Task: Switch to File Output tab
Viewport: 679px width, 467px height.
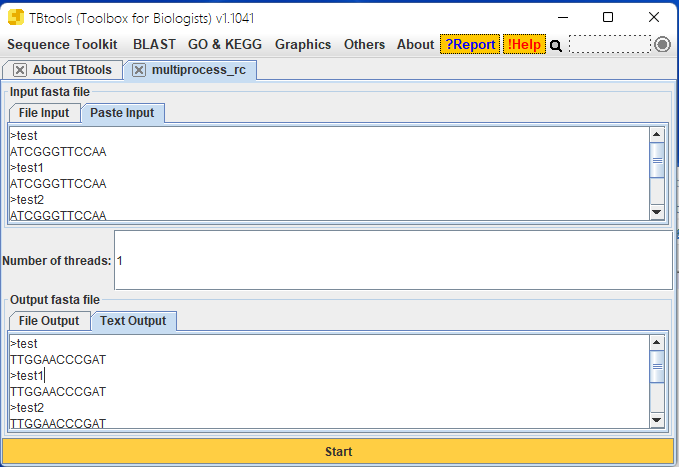Action: tap(49, 321)
